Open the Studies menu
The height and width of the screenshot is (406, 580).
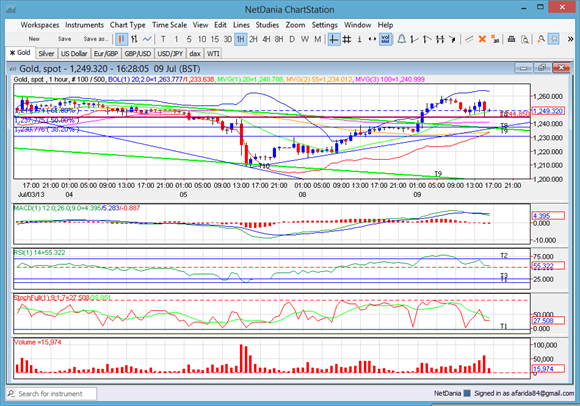click(267, 25)
